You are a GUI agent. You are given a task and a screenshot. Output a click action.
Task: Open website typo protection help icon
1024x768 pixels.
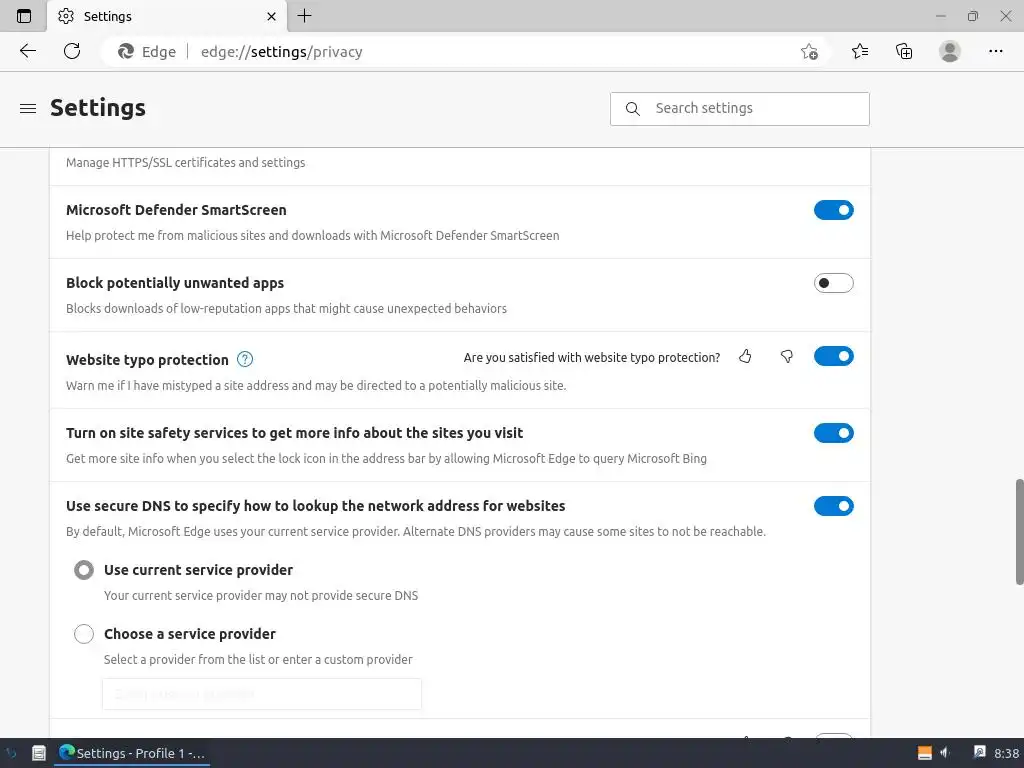(x=245, y=359)
